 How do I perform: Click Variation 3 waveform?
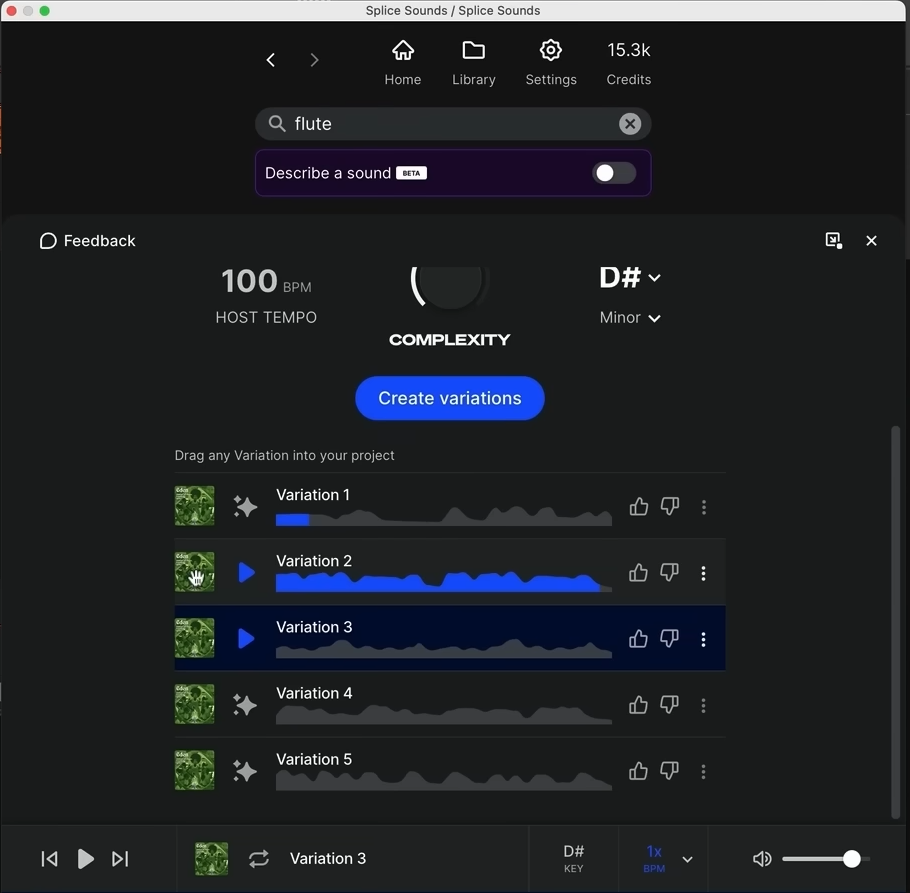click(443, 648)
